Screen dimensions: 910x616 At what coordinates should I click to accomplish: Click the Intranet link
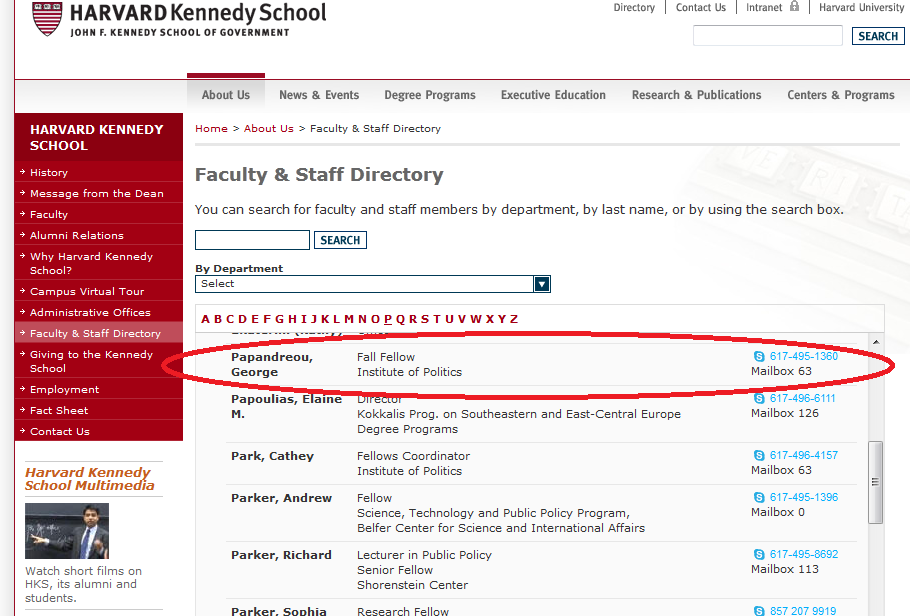(764, 8)
